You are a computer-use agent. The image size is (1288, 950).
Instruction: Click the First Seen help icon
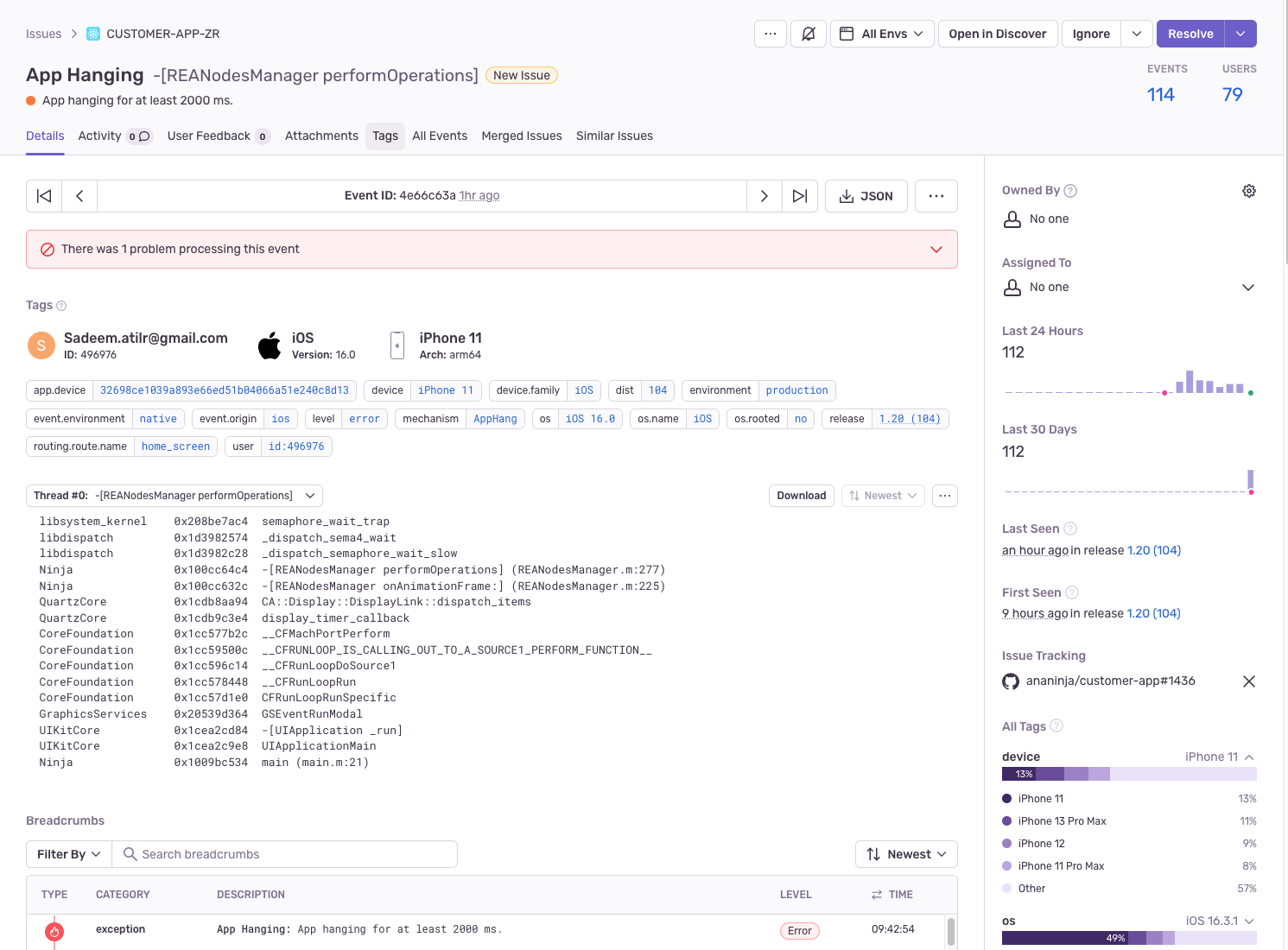[x=1072, y=592]
